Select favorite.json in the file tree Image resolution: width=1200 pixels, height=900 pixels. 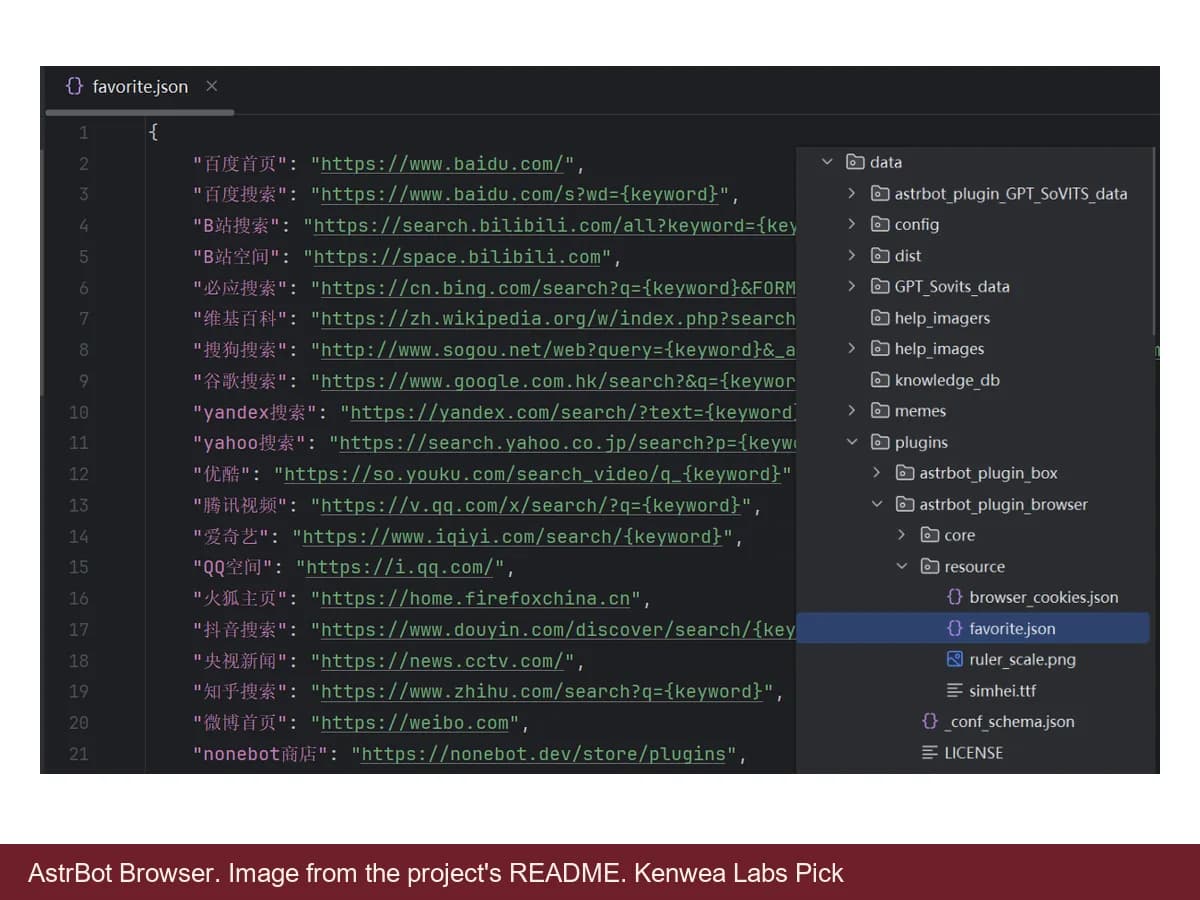click(x=1012, y=628)
